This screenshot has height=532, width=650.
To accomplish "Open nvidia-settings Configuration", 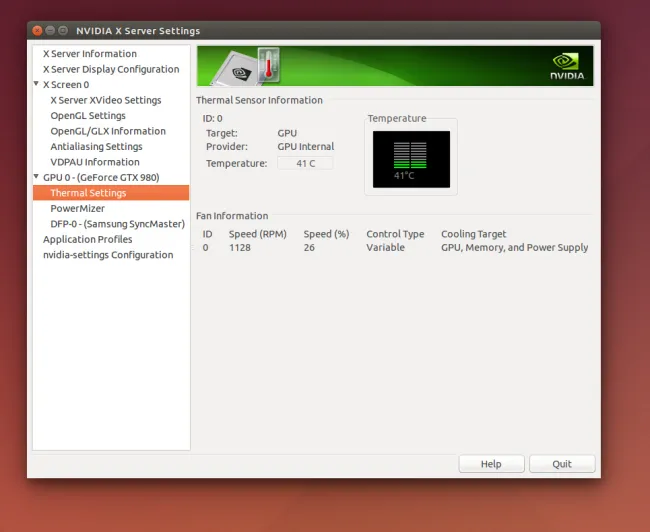I will [x=108, y=255].
